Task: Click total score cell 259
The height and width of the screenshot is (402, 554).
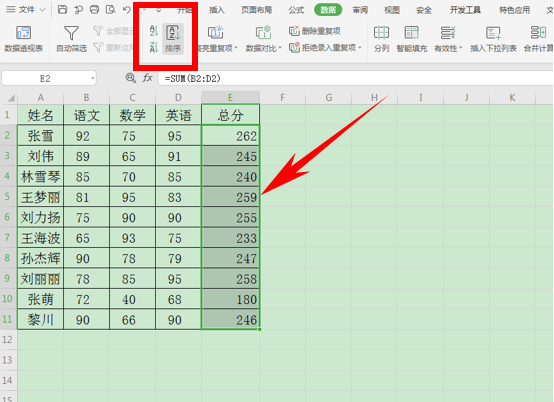Action: tap(230, 197)
